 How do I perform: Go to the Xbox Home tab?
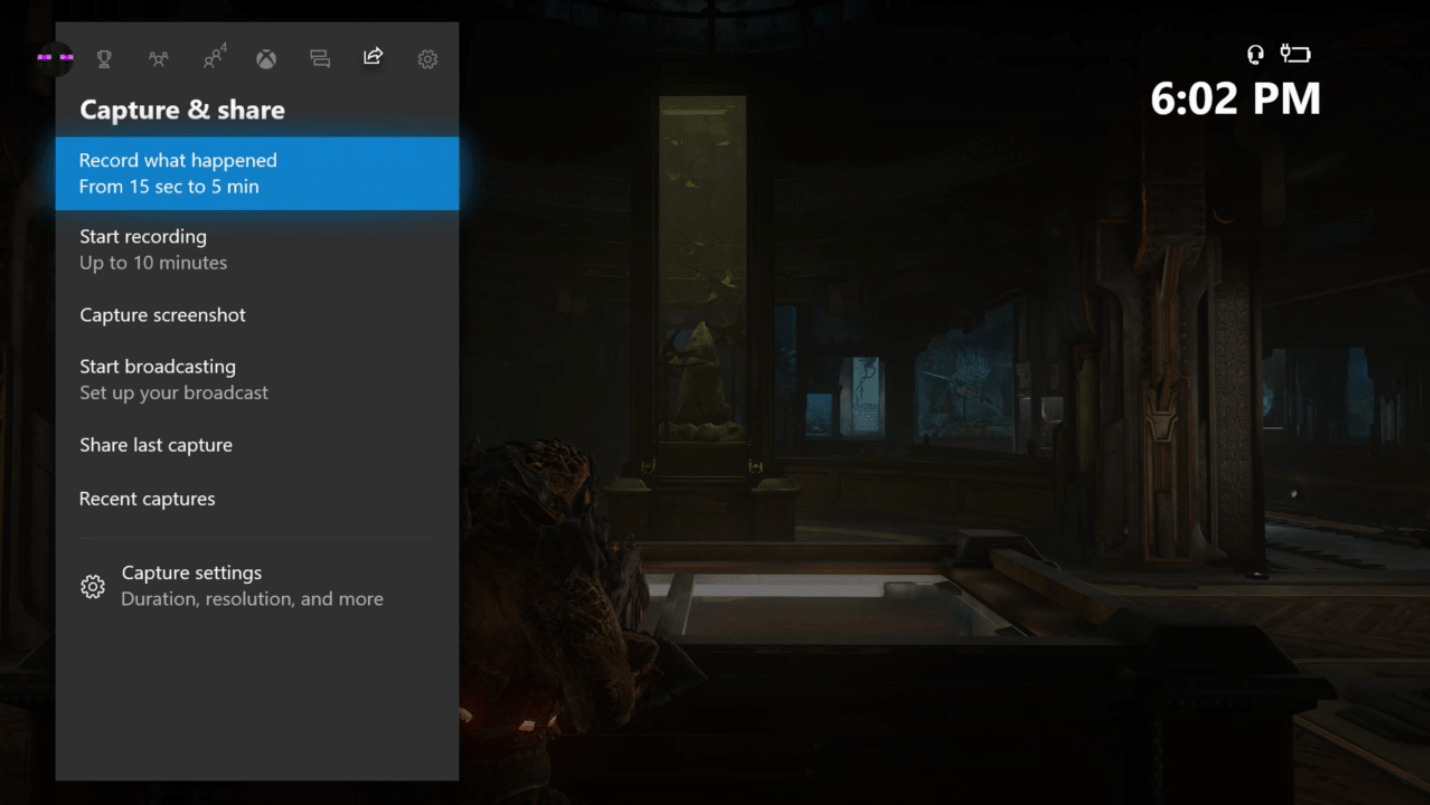click(x=266, y=59)
